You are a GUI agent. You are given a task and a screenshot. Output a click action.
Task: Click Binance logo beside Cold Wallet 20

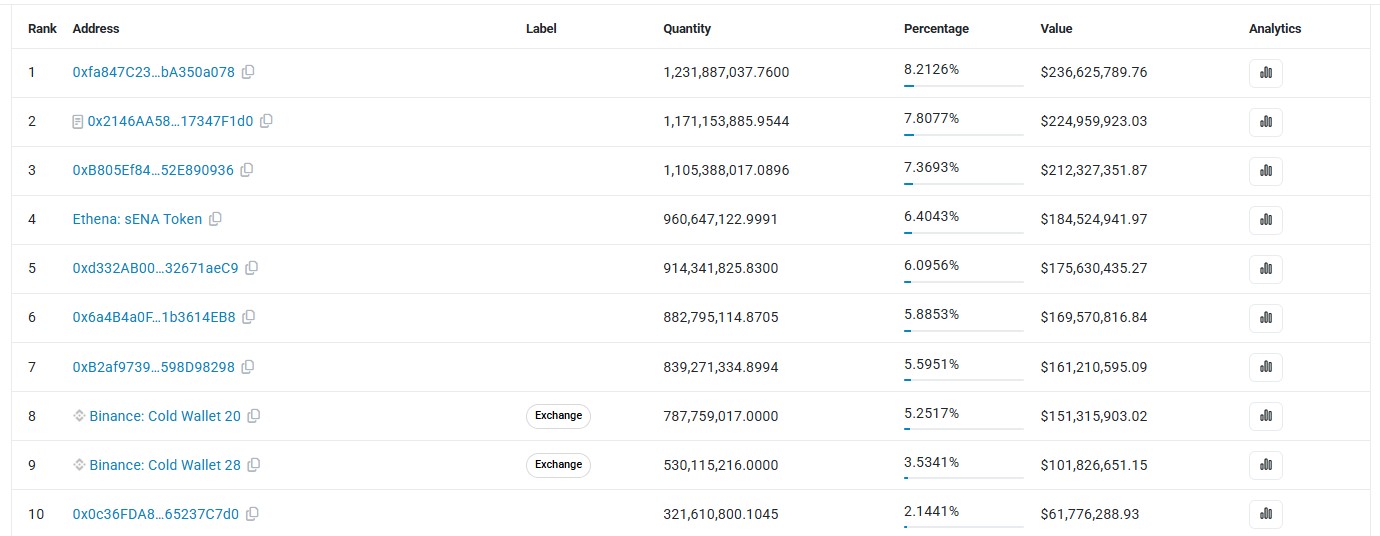click(x=79, y=416)
